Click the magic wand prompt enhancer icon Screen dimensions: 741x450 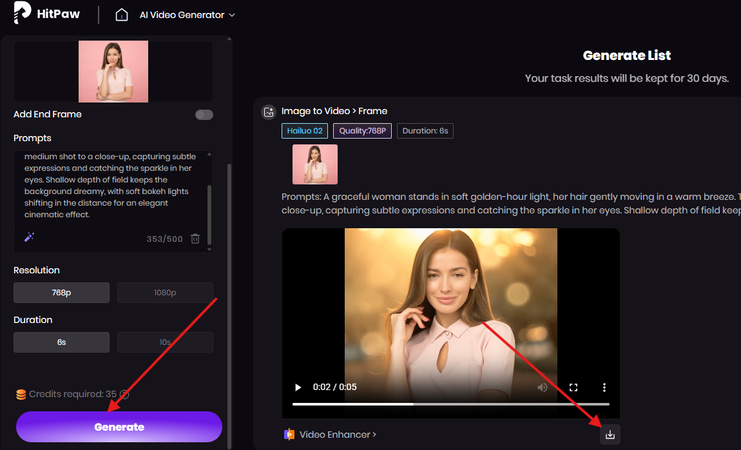point(29,237)
